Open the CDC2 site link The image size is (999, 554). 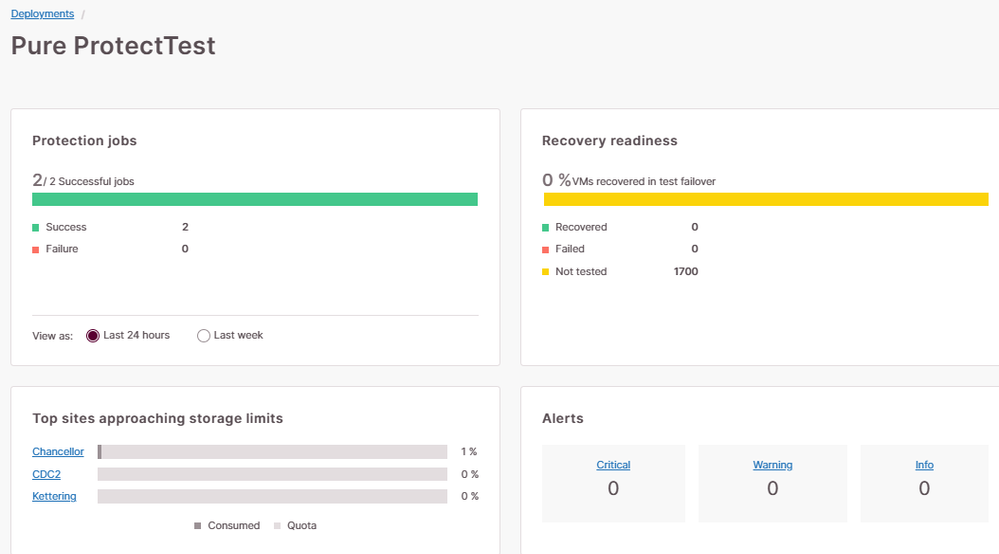(x=46, y=474)
